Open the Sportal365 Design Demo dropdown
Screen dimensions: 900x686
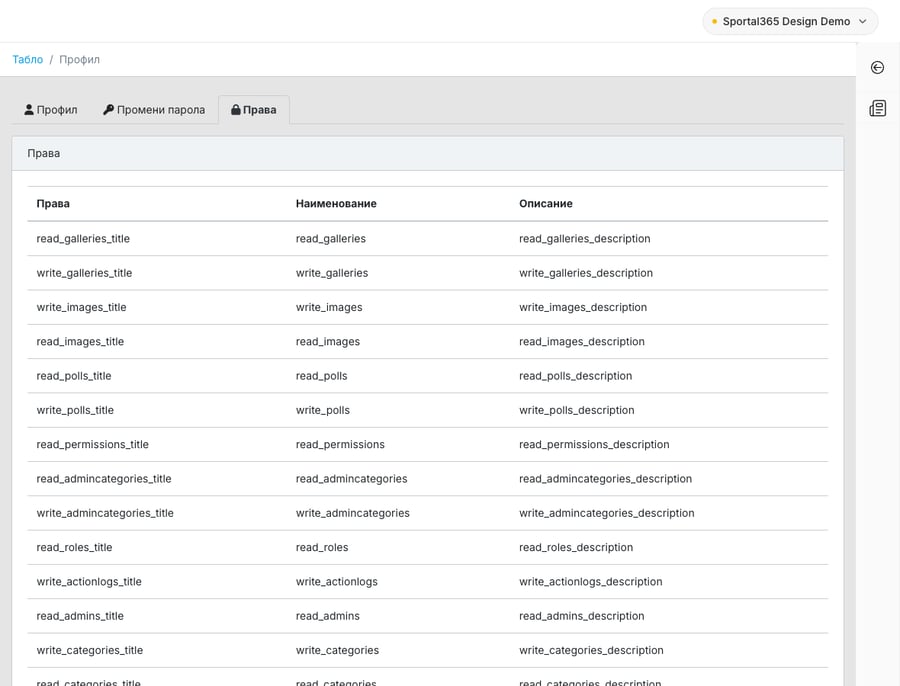pos(790,21)
